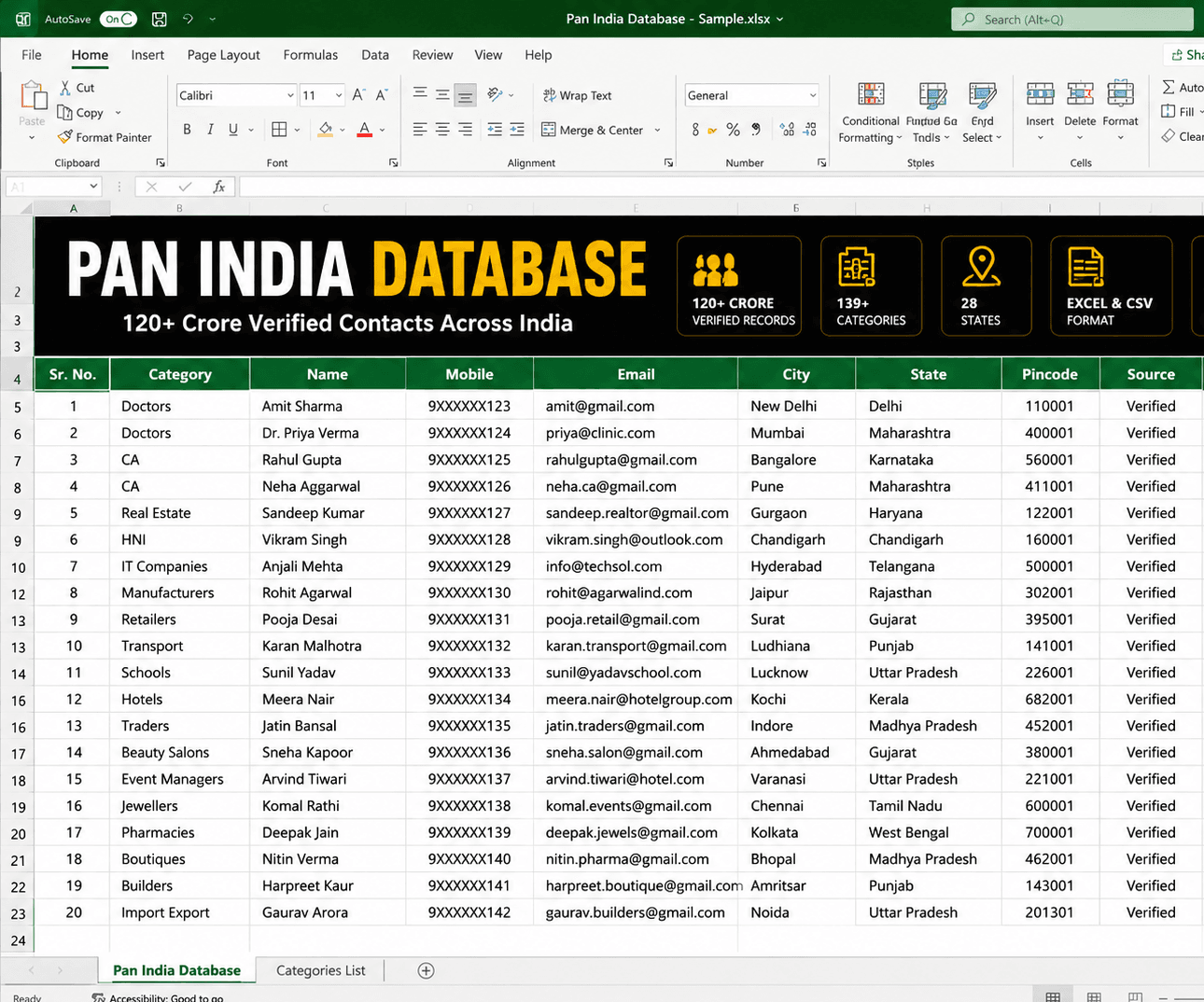Toggle underline formatting
Image resolution: width=1204 pixels, height=1002 pixels.
click(233, 130)
